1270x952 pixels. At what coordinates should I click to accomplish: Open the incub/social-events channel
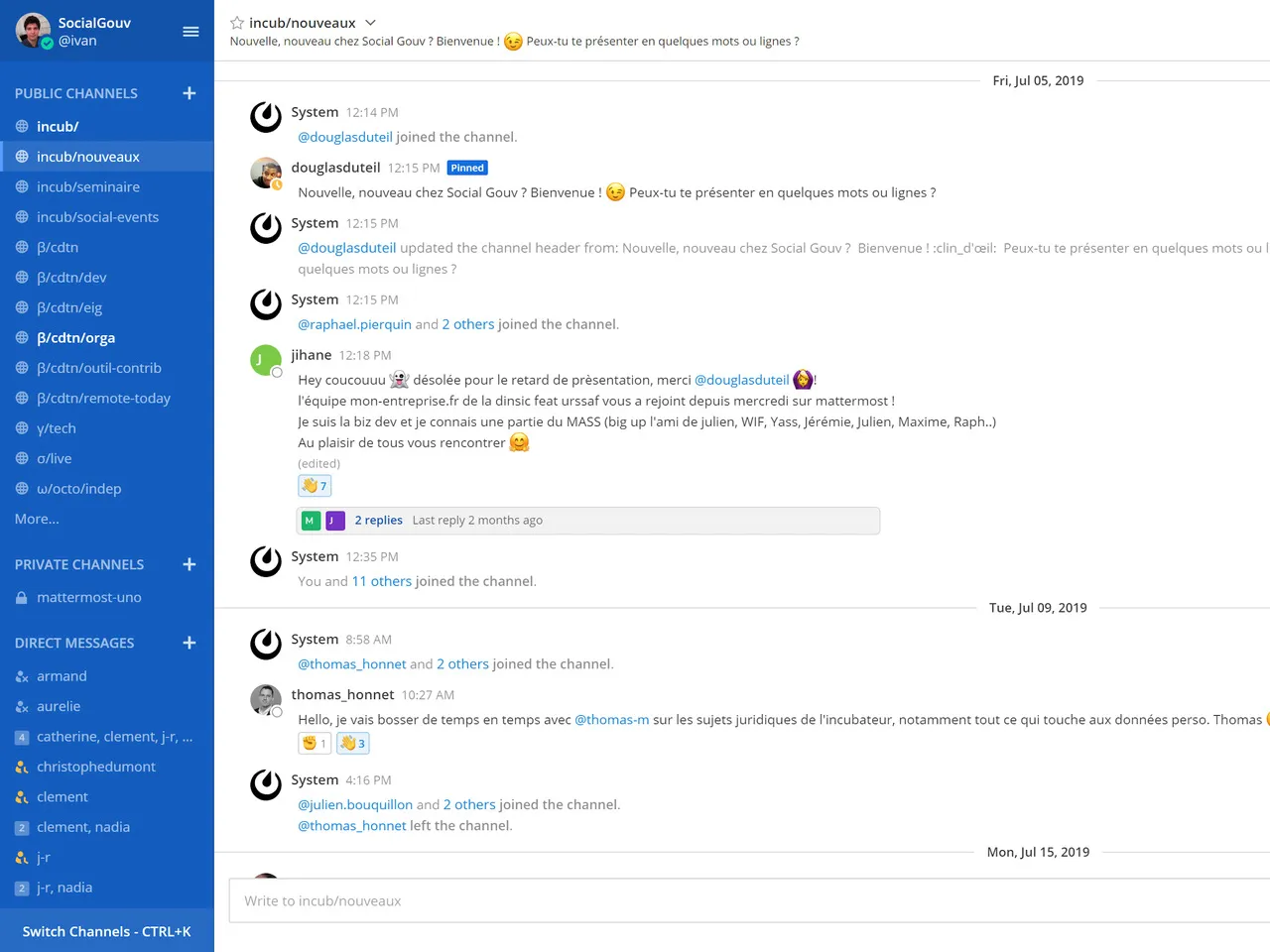107,217
